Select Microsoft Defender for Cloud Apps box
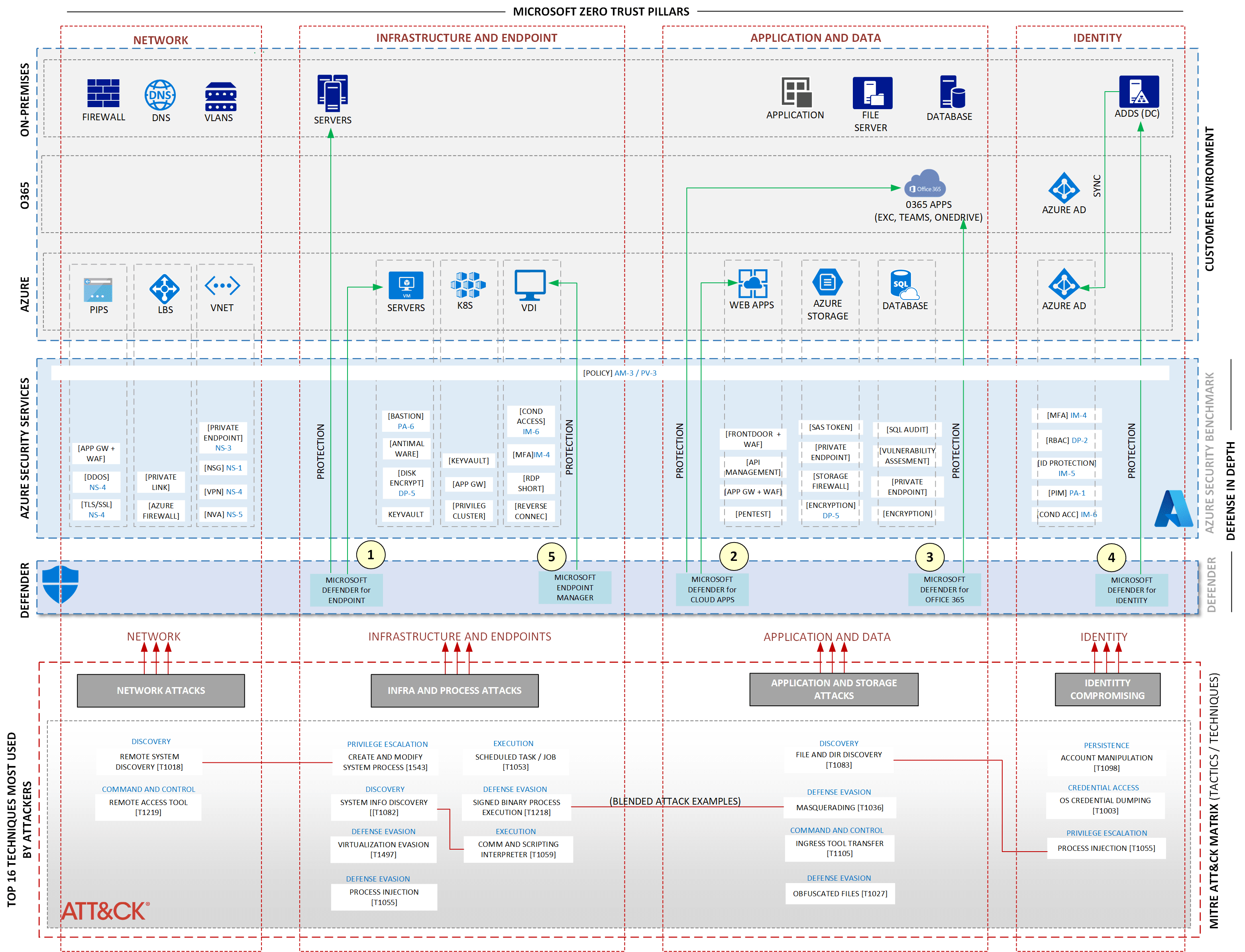Screen dimensions: 1245x952 click(x=712, y=590)
